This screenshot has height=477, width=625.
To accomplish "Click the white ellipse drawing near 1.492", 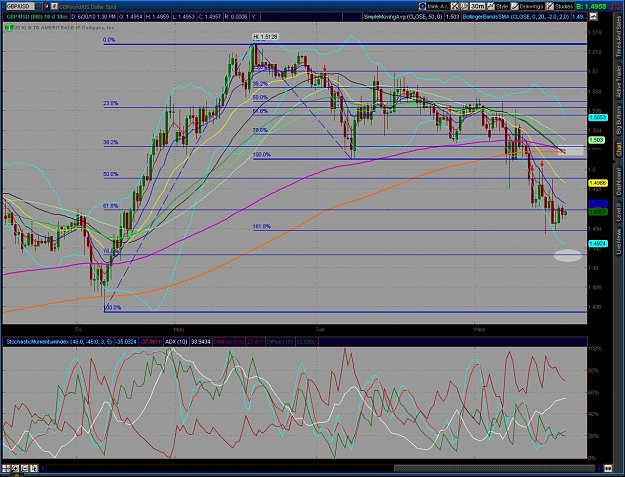I will pos(568,255).
